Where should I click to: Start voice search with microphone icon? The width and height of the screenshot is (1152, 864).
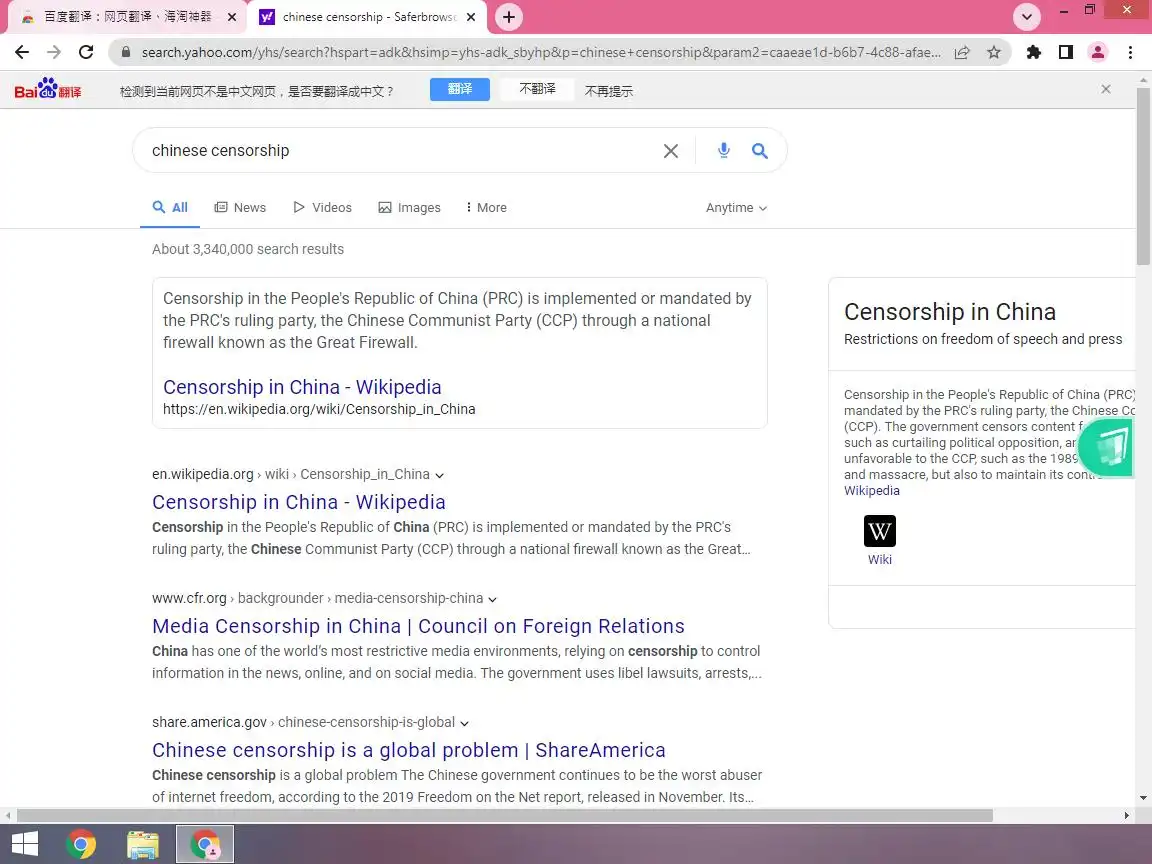click(724, 151)
